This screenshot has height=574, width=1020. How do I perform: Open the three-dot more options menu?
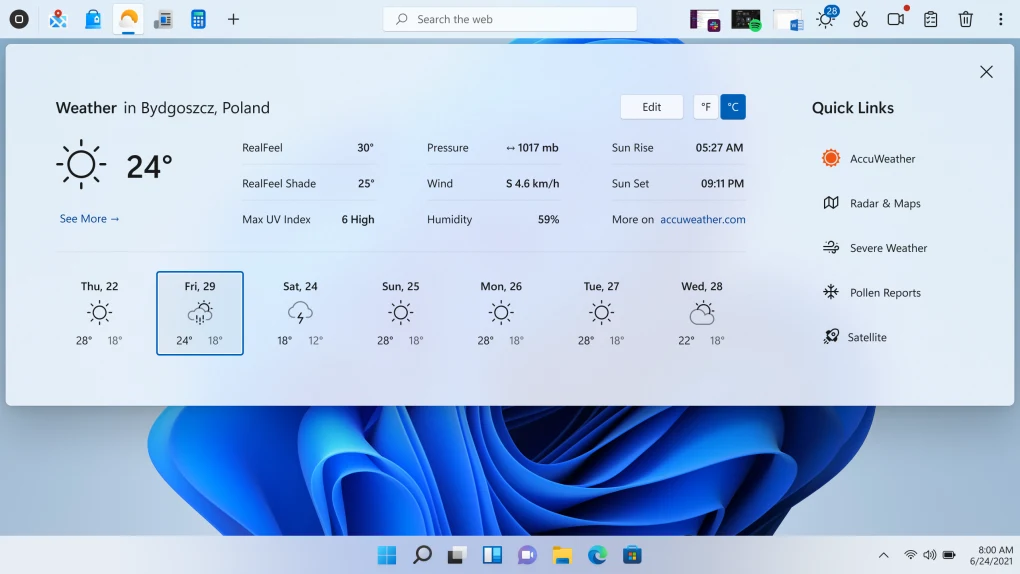(1000, 19)
